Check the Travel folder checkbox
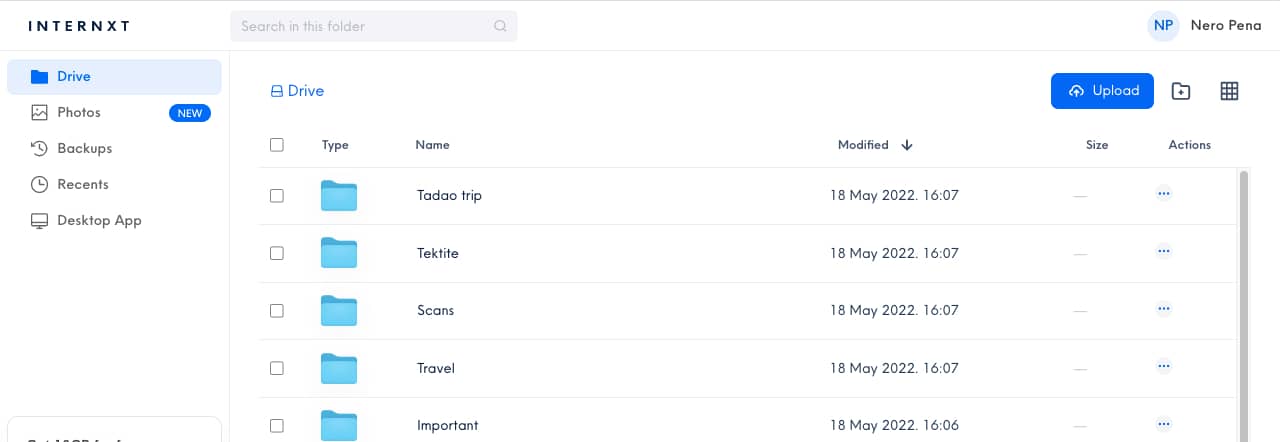 [277, 369]
